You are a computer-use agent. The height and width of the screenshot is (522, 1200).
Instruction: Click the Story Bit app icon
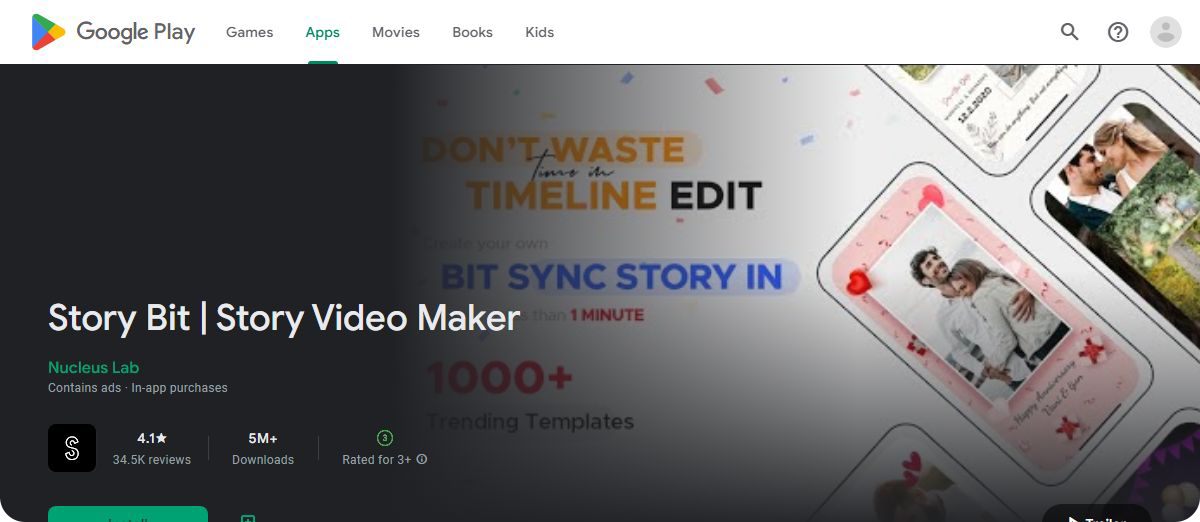point(72,448)
